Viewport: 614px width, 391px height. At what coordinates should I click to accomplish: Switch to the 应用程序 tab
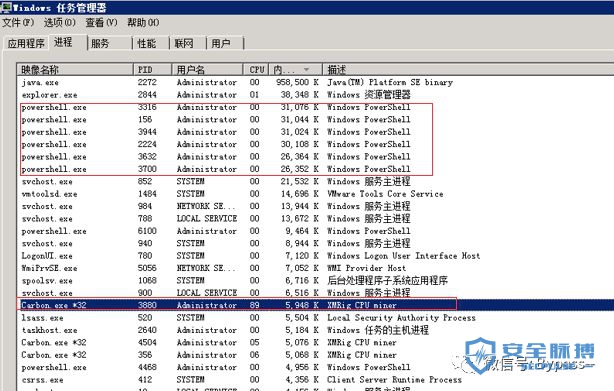(x=26, y=43)
